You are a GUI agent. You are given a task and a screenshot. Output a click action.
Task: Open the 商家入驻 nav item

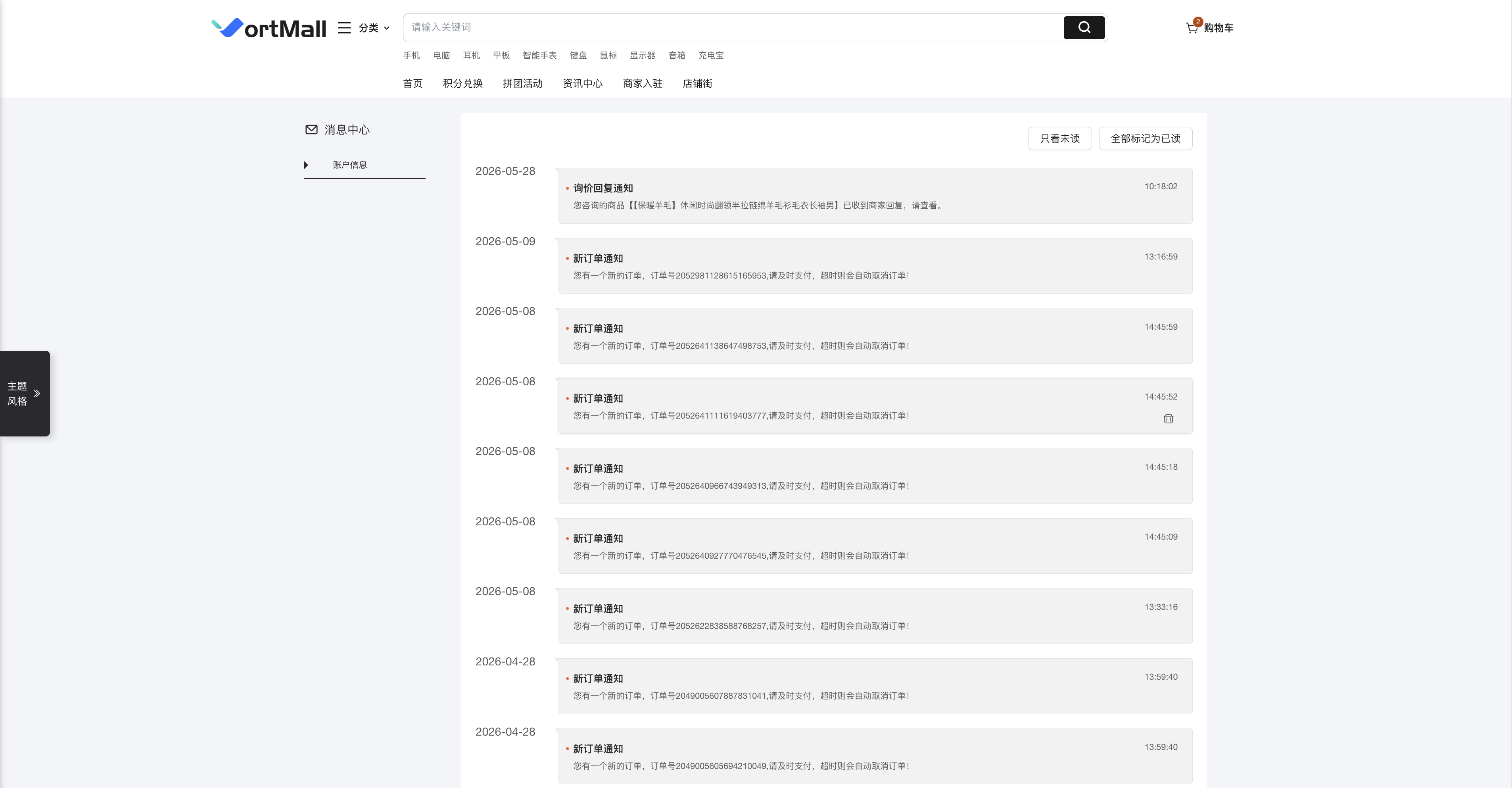click(642, 83)
